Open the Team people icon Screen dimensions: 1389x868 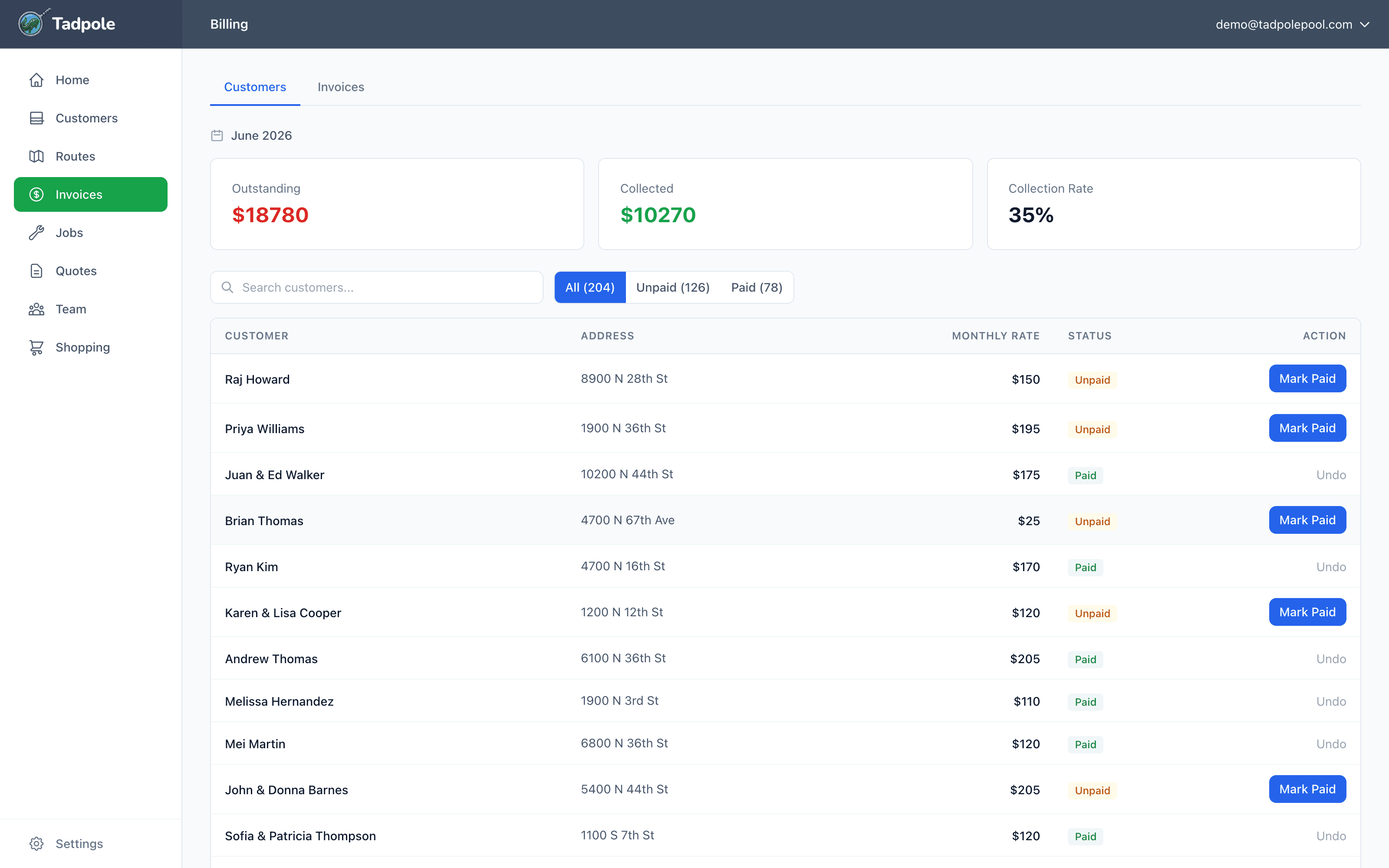[37, 309]
